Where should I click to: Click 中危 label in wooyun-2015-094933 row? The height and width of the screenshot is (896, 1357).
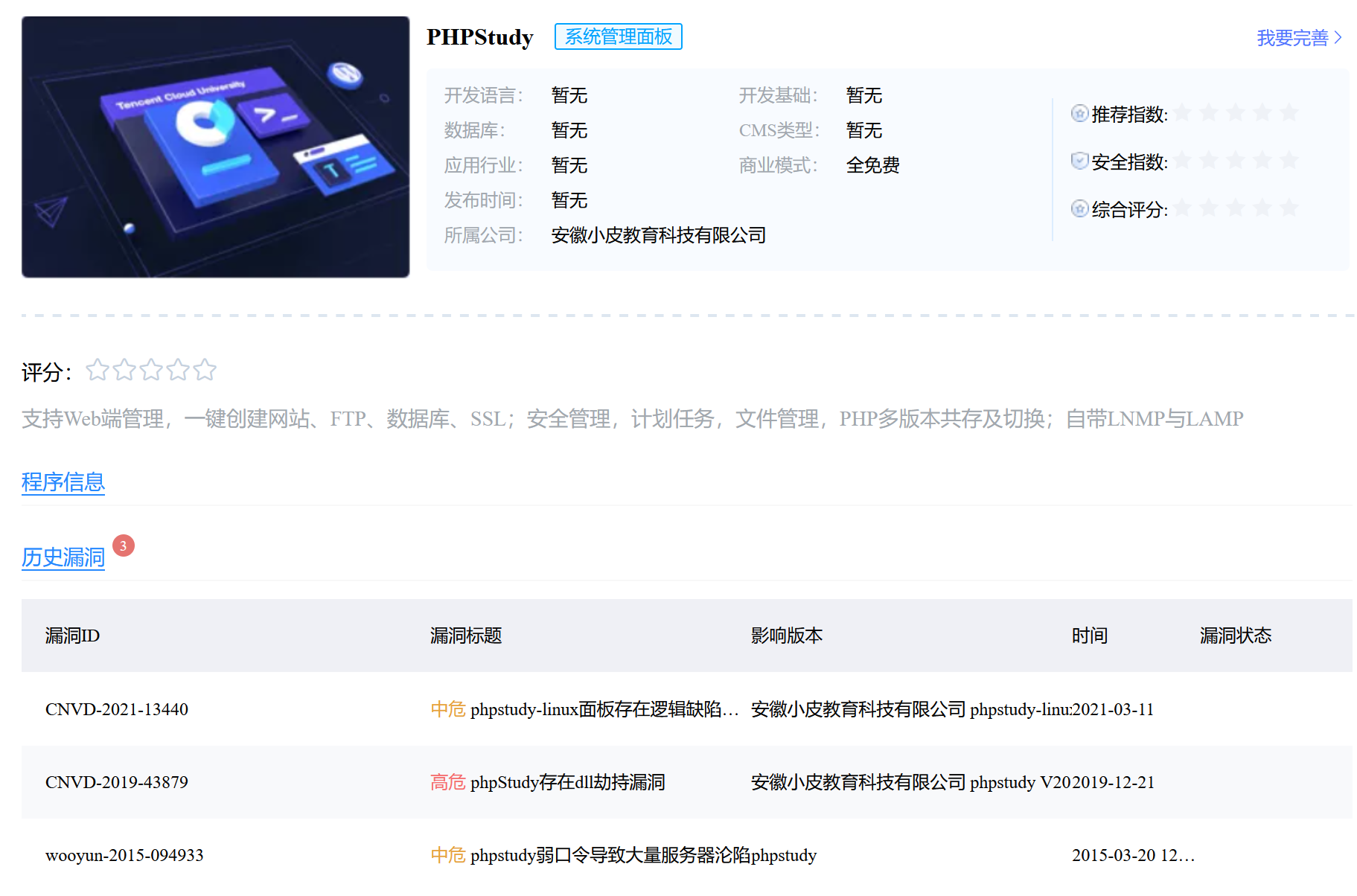[x=448, y=855]
